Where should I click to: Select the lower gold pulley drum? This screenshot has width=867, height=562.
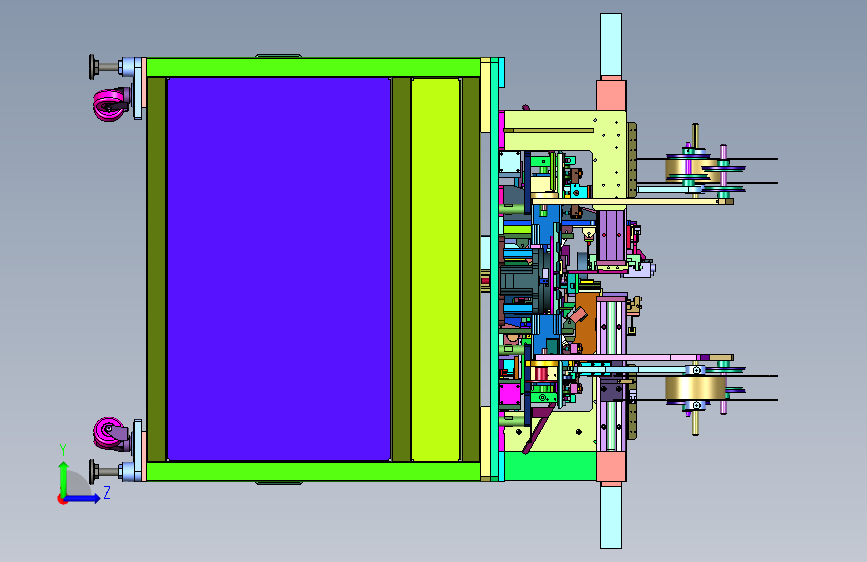(x=696, y=388)
